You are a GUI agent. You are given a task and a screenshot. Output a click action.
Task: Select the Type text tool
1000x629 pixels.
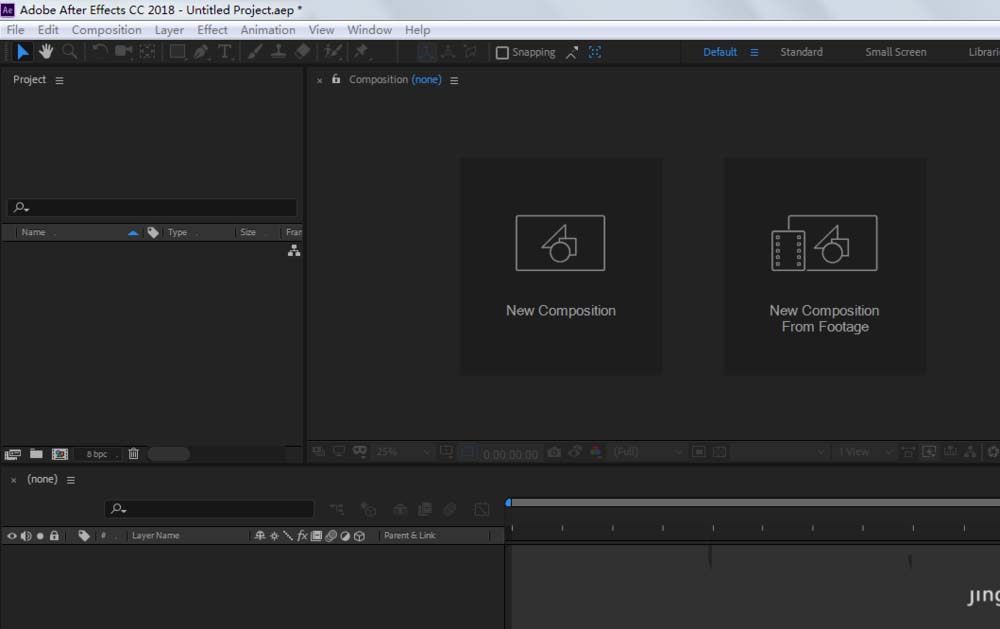[224, 52]
